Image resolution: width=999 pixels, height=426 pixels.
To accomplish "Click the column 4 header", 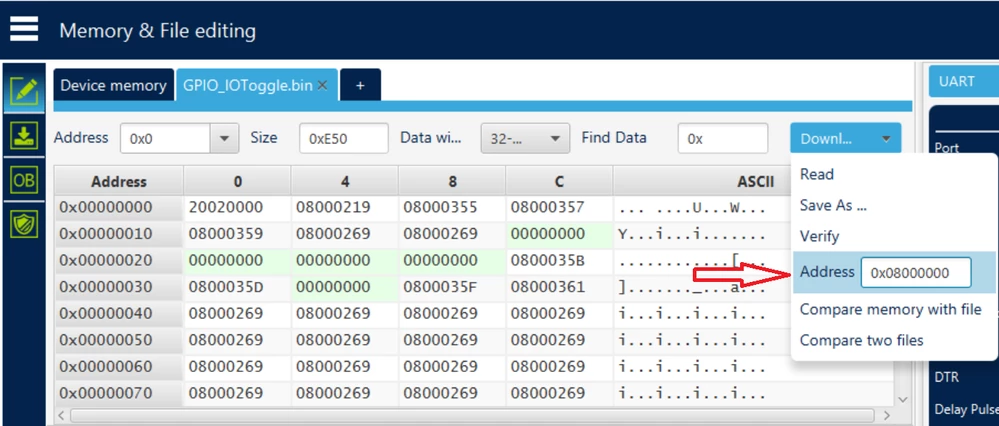I will [345, 181].
